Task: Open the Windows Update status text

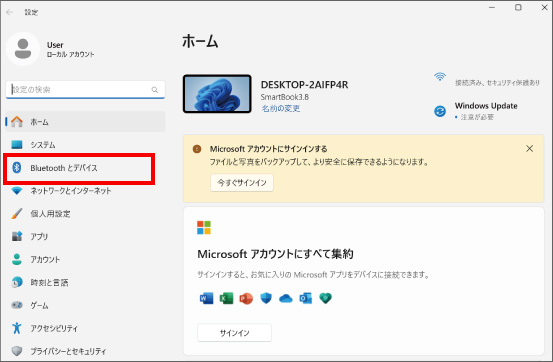Action: pos(486,111)
